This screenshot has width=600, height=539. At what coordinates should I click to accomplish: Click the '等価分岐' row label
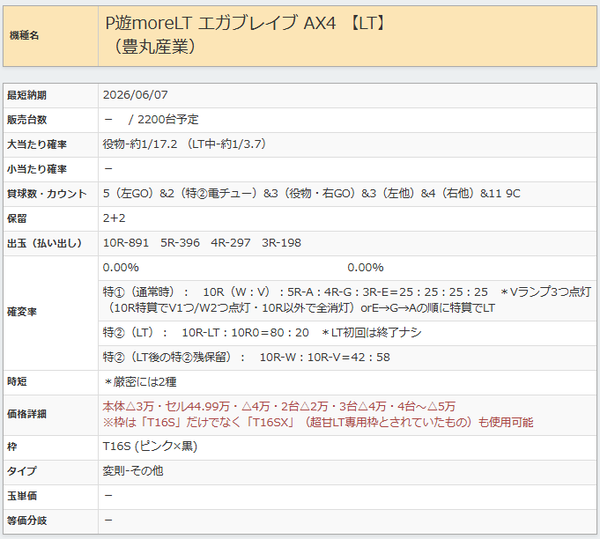(27, 521)
